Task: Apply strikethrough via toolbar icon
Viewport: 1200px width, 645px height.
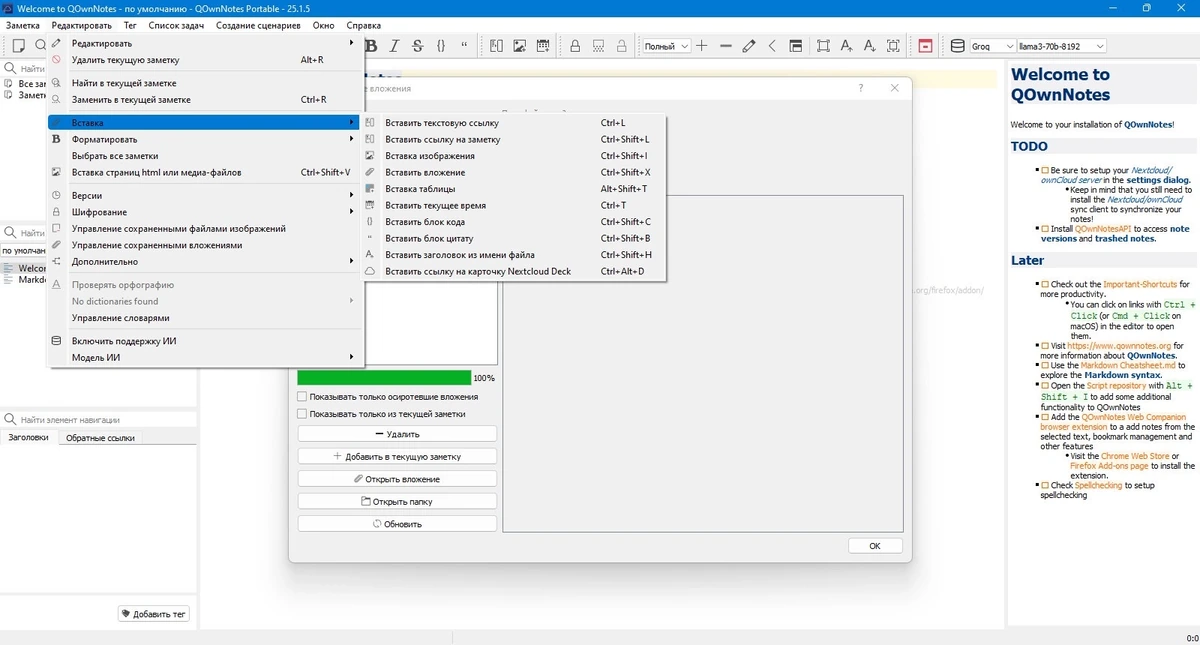Action: 417,46
